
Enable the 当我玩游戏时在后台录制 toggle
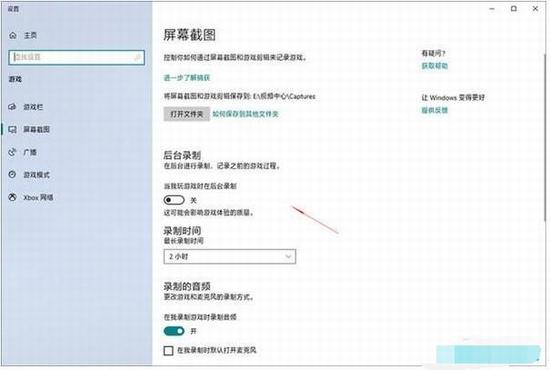coord(174,200)
